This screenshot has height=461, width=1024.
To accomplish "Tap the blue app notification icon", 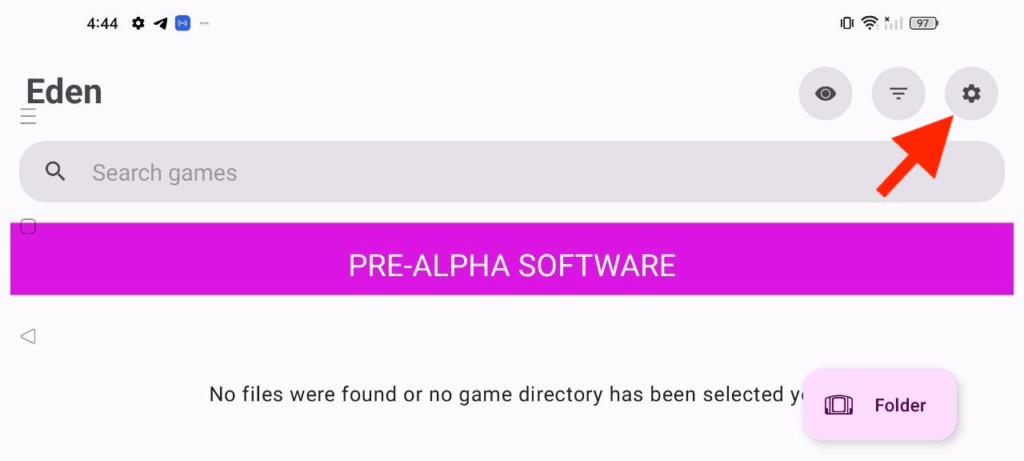I will [x=182, y=24].
